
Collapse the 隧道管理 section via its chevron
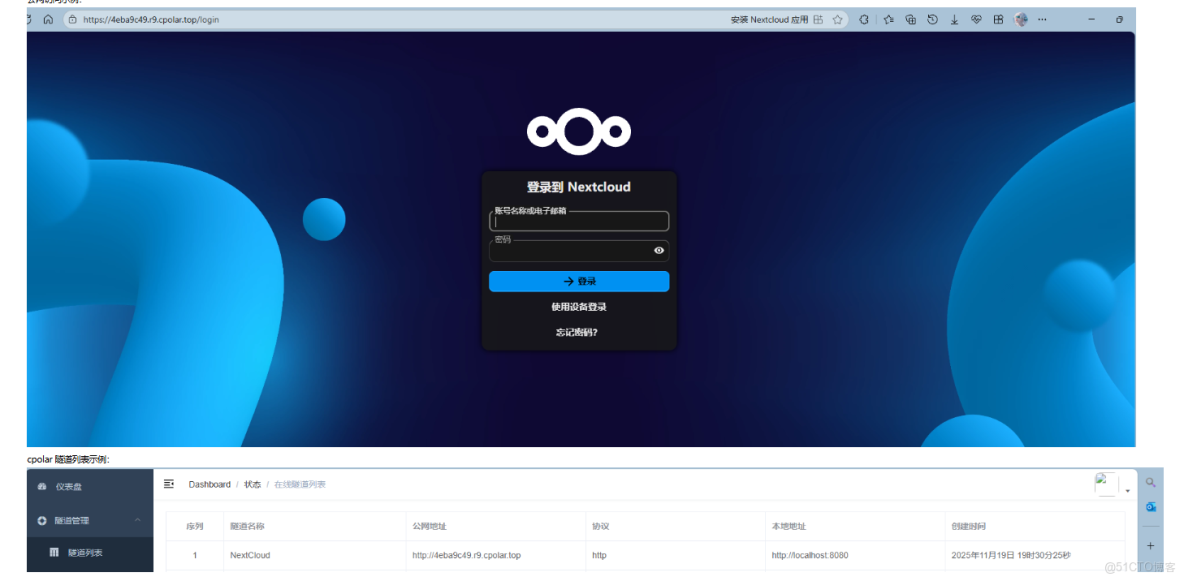[137, 520]
